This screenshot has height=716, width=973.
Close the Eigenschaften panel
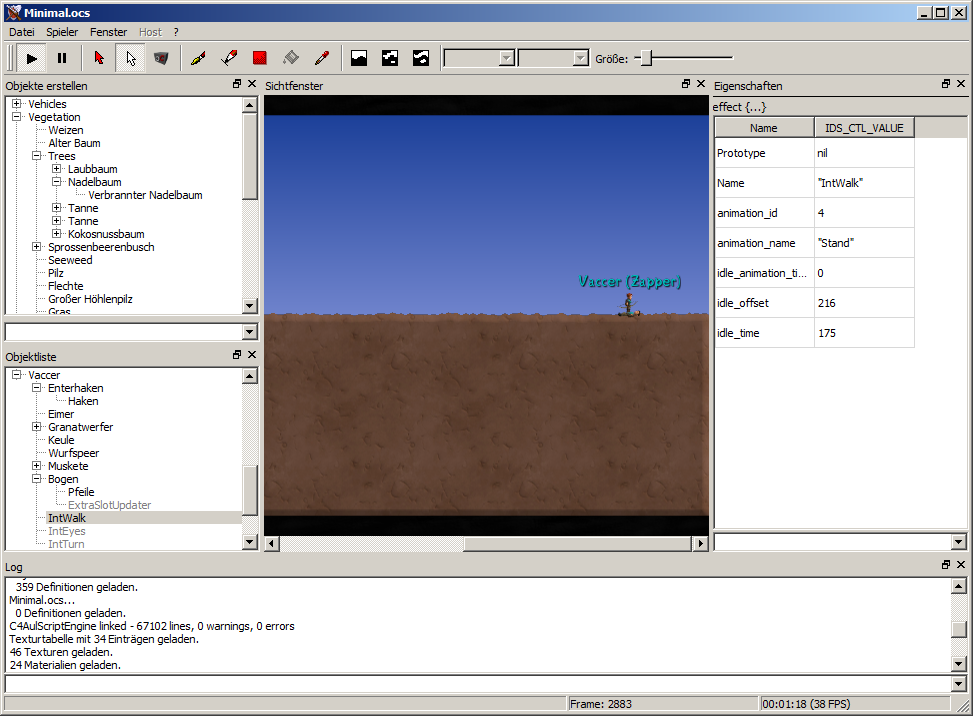(961, 85)
